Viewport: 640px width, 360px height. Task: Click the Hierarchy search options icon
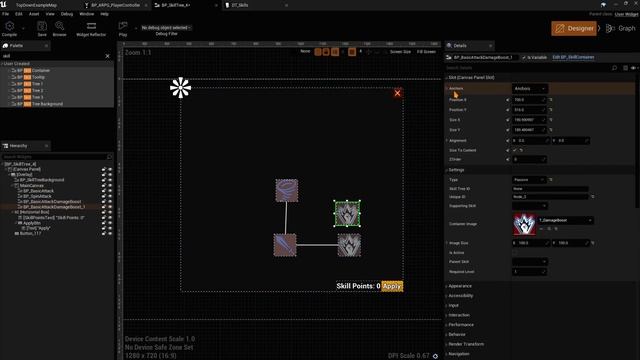(x=109, y=157)
